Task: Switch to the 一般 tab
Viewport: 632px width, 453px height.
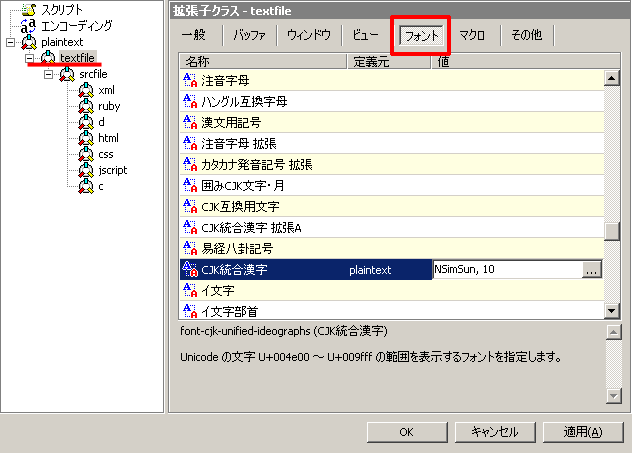Action: click(x=194, y=35)
